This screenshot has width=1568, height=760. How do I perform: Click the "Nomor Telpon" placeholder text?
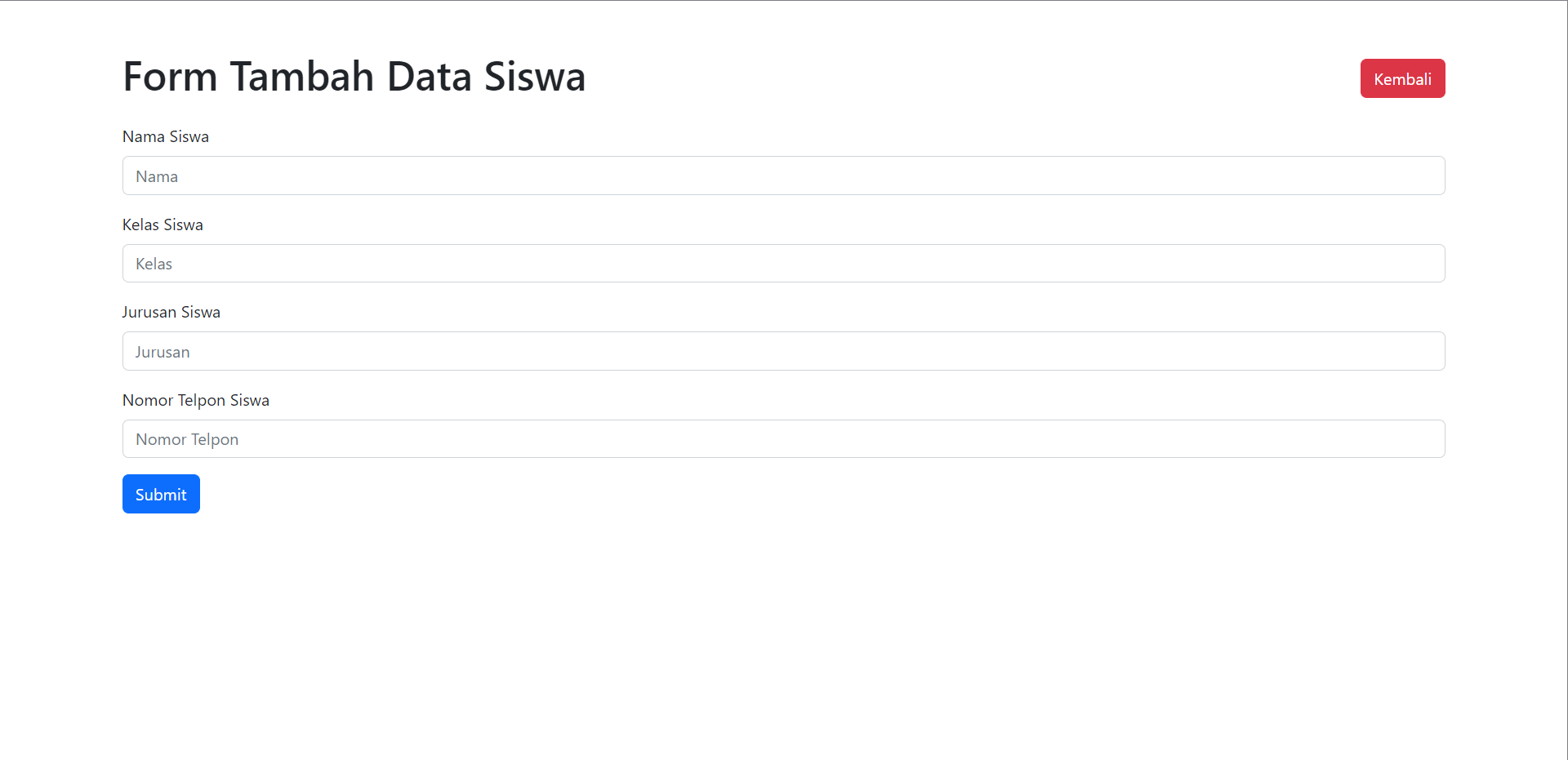[187, 439]
